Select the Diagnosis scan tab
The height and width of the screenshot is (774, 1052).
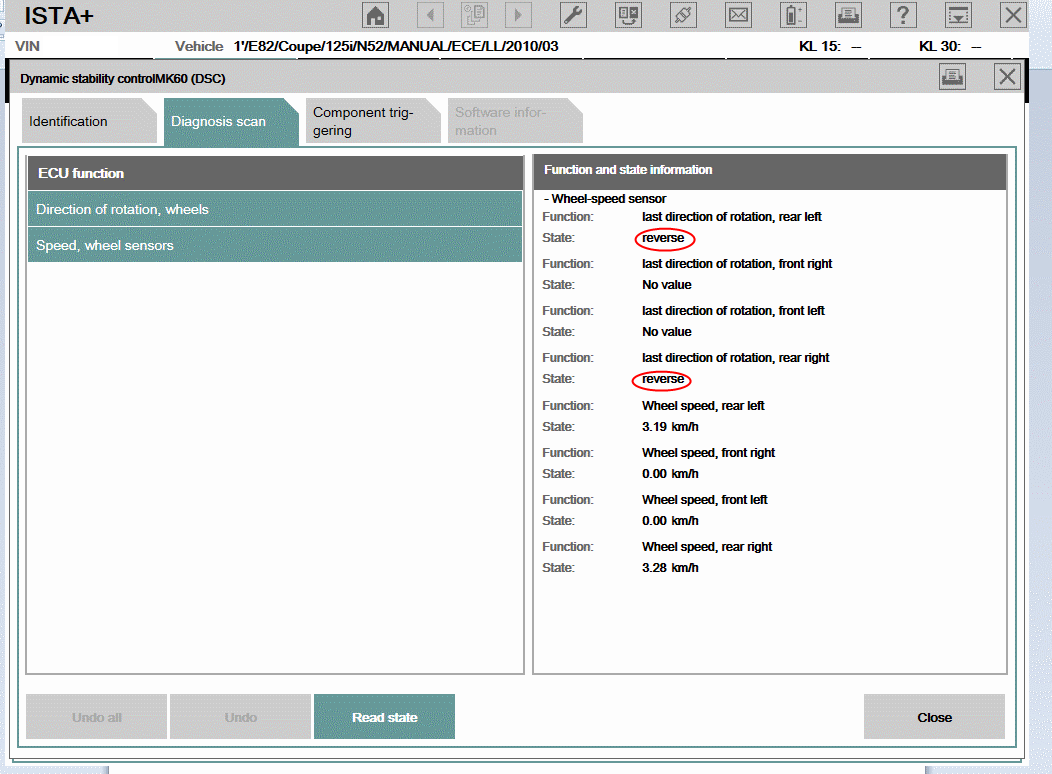point(231,121)
